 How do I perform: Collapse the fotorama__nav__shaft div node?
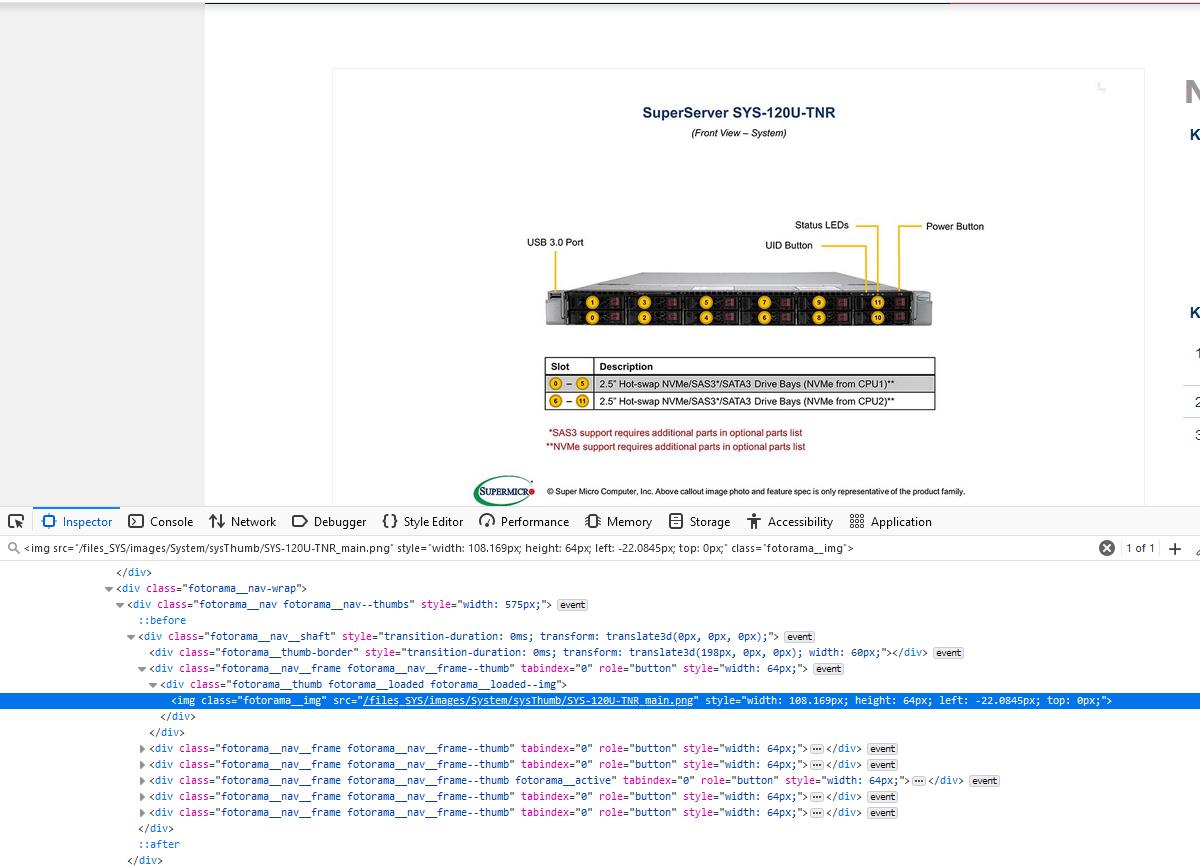pyautogui.click(x=131, y=637)
